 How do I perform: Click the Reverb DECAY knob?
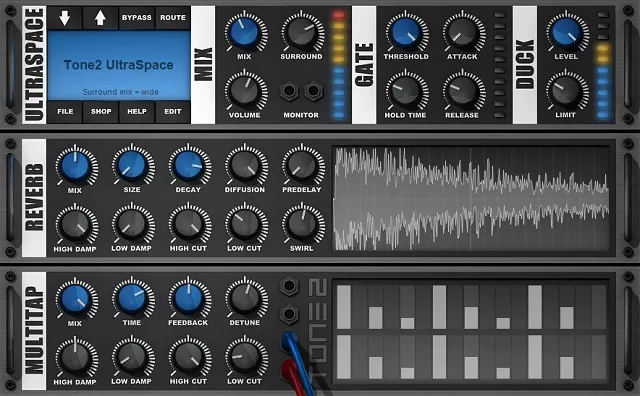(189, 165)
